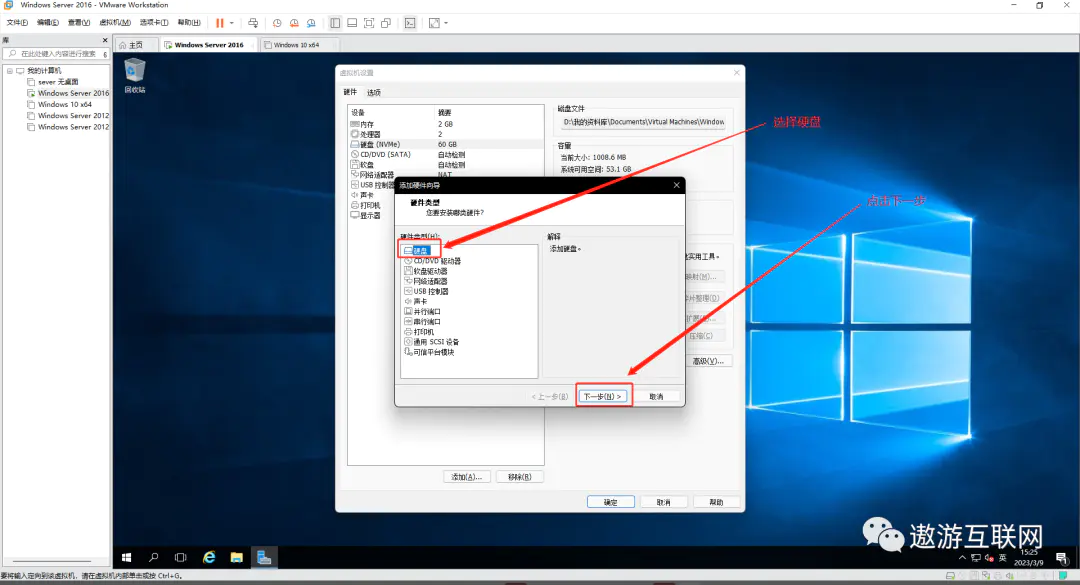The height and width of the screenshot is (585, 1080).
Task: Open the 虚拟机(M) menu
Action: (115, 22)
